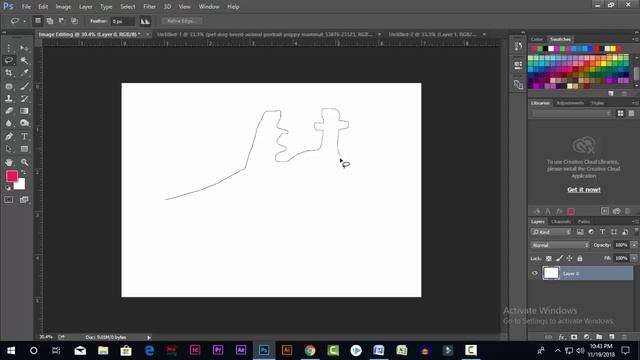The image size is (640, 360).
Task: Click status bar arrow next to Doc info
Action: (149, 337)
